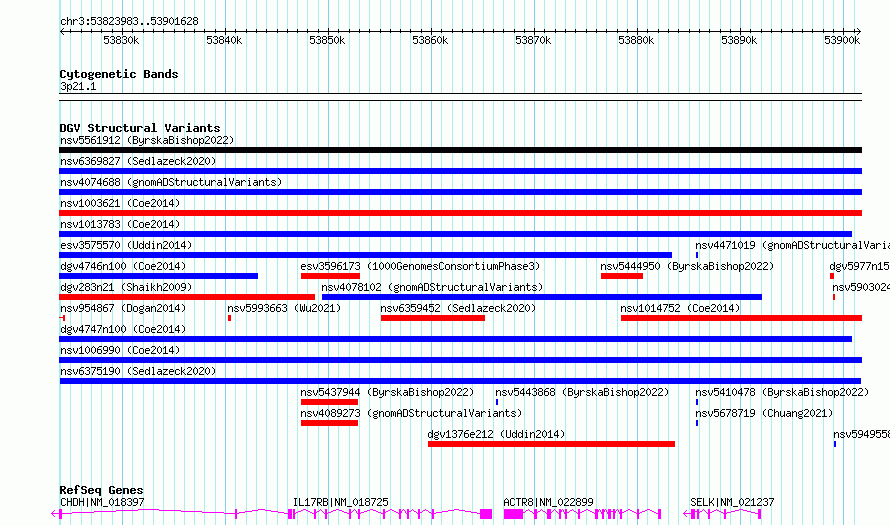Click nsv6375190 (Sedlazeck2020) label
This screenshot has height=525, width=890.
pos(138,371)
